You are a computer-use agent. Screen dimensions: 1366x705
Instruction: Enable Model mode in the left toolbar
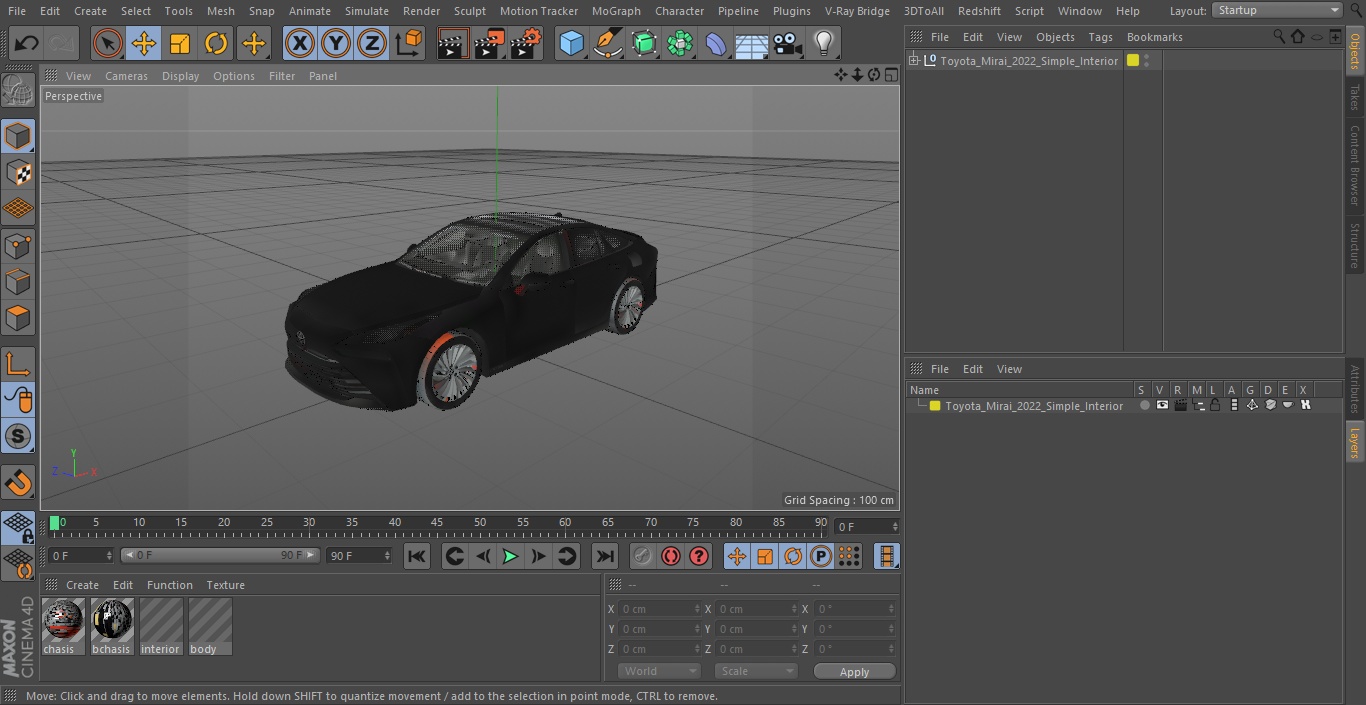pos(18,136)
